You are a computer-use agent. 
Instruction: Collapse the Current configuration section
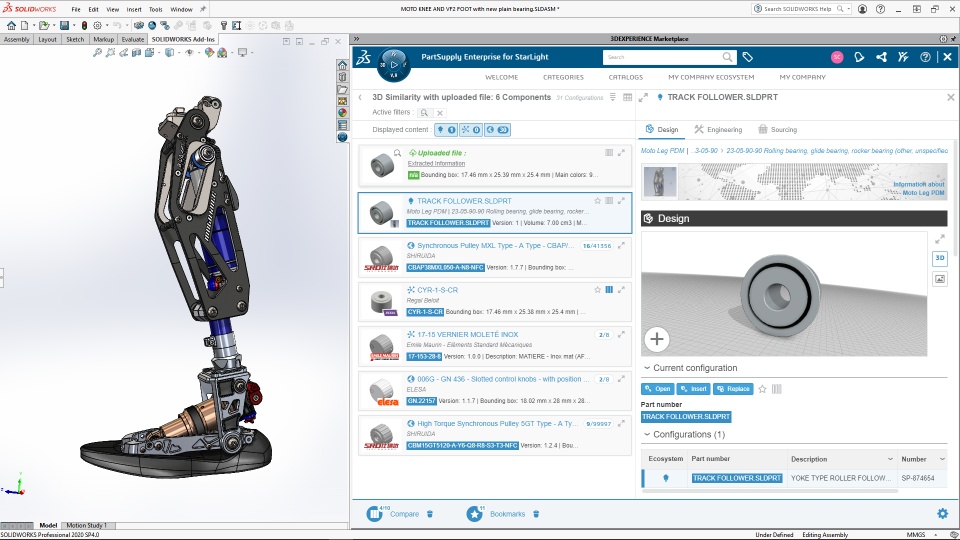point(647,368)
